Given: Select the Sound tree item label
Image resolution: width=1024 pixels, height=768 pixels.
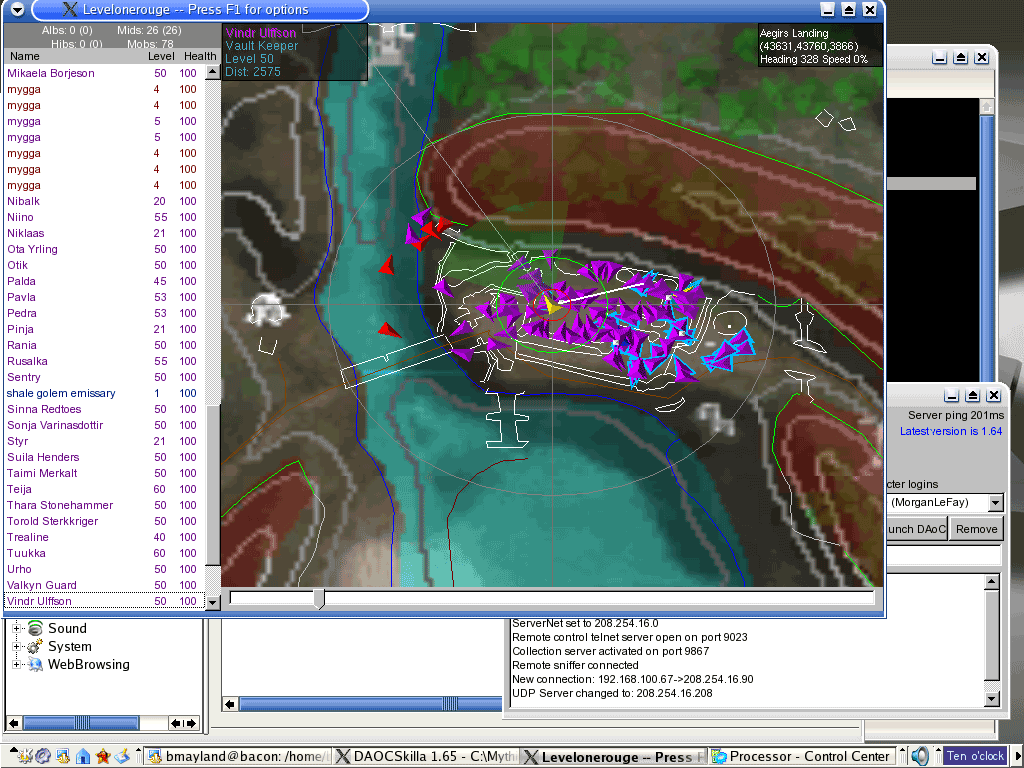Looking at the screenshot, I should pyautogui.click(x=67, y=628).
